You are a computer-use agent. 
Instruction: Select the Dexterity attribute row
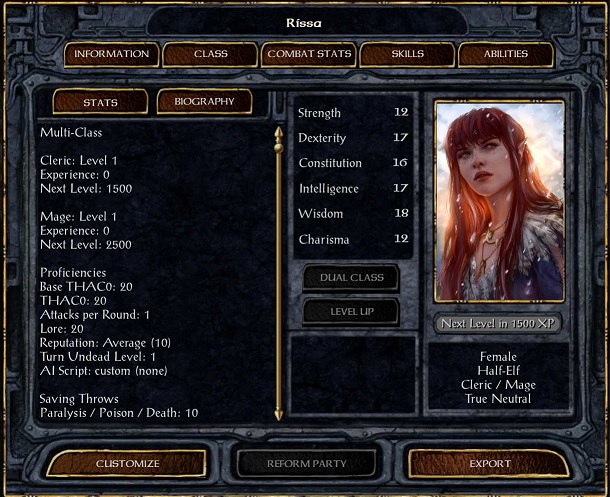click(x=353, y=138)
